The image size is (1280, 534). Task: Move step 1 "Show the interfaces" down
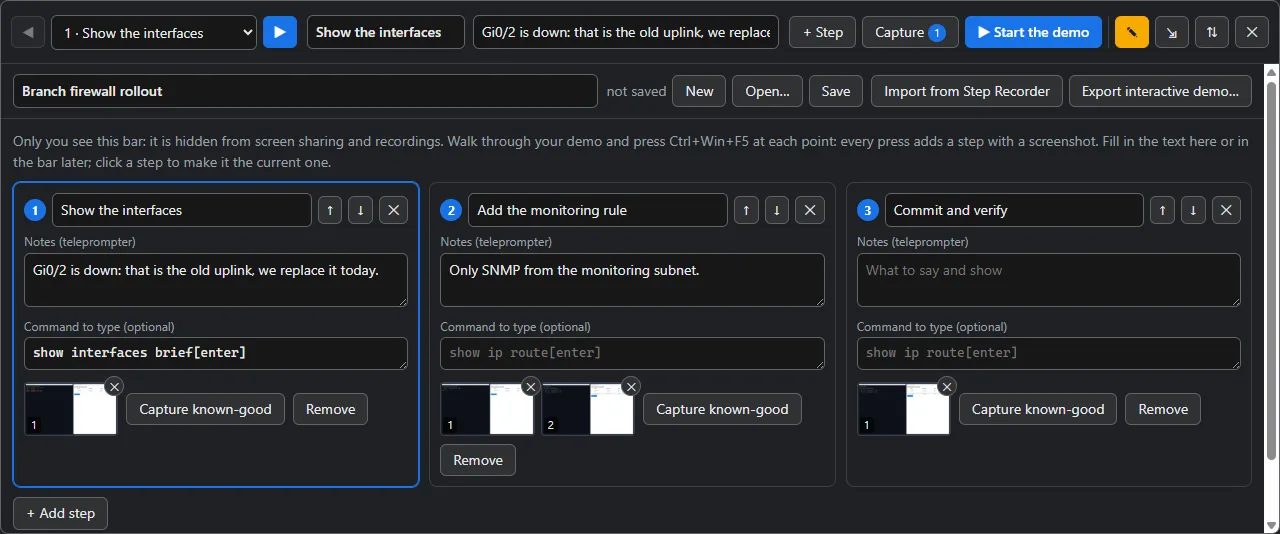pos(361,210)
